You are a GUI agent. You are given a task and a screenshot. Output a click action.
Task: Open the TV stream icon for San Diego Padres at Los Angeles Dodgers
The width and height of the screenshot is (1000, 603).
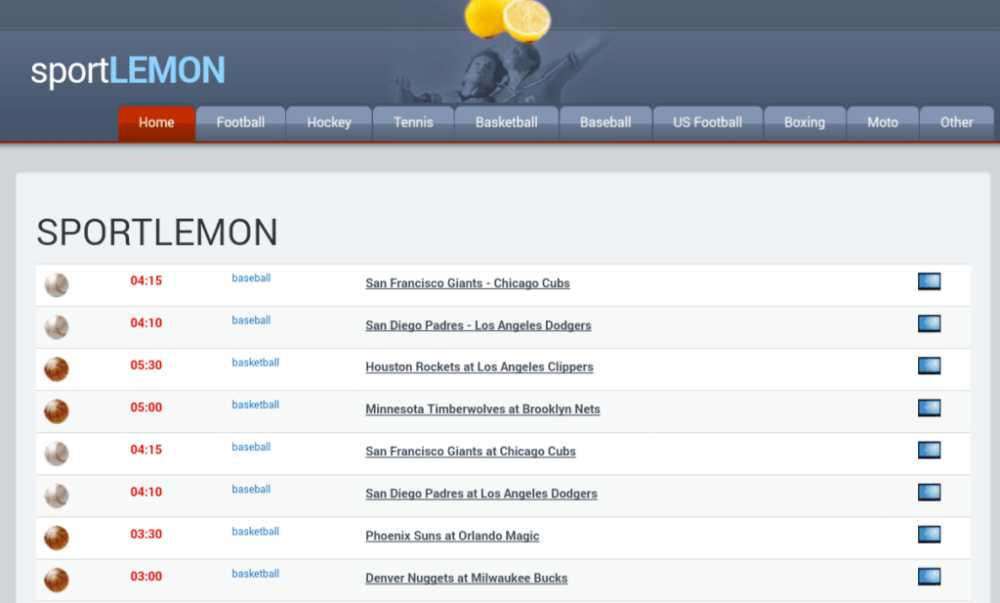929,492
